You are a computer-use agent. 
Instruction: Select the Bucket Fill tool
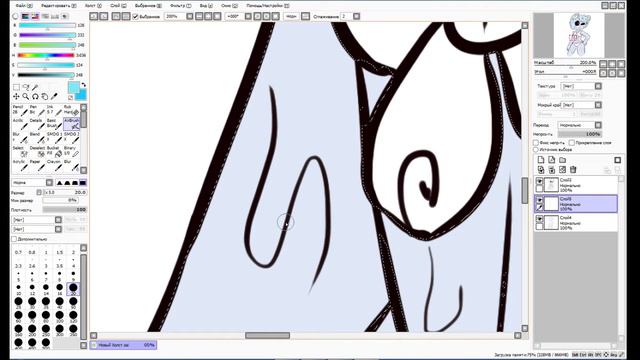pos(53,151)
